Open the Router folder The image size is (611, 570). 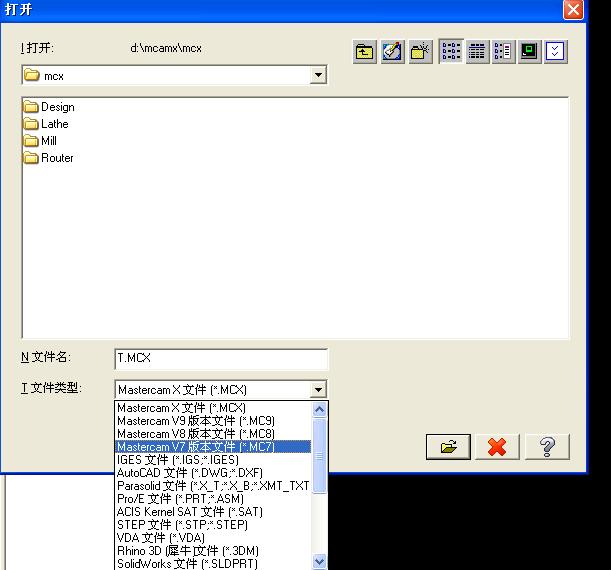coord(48,158)
